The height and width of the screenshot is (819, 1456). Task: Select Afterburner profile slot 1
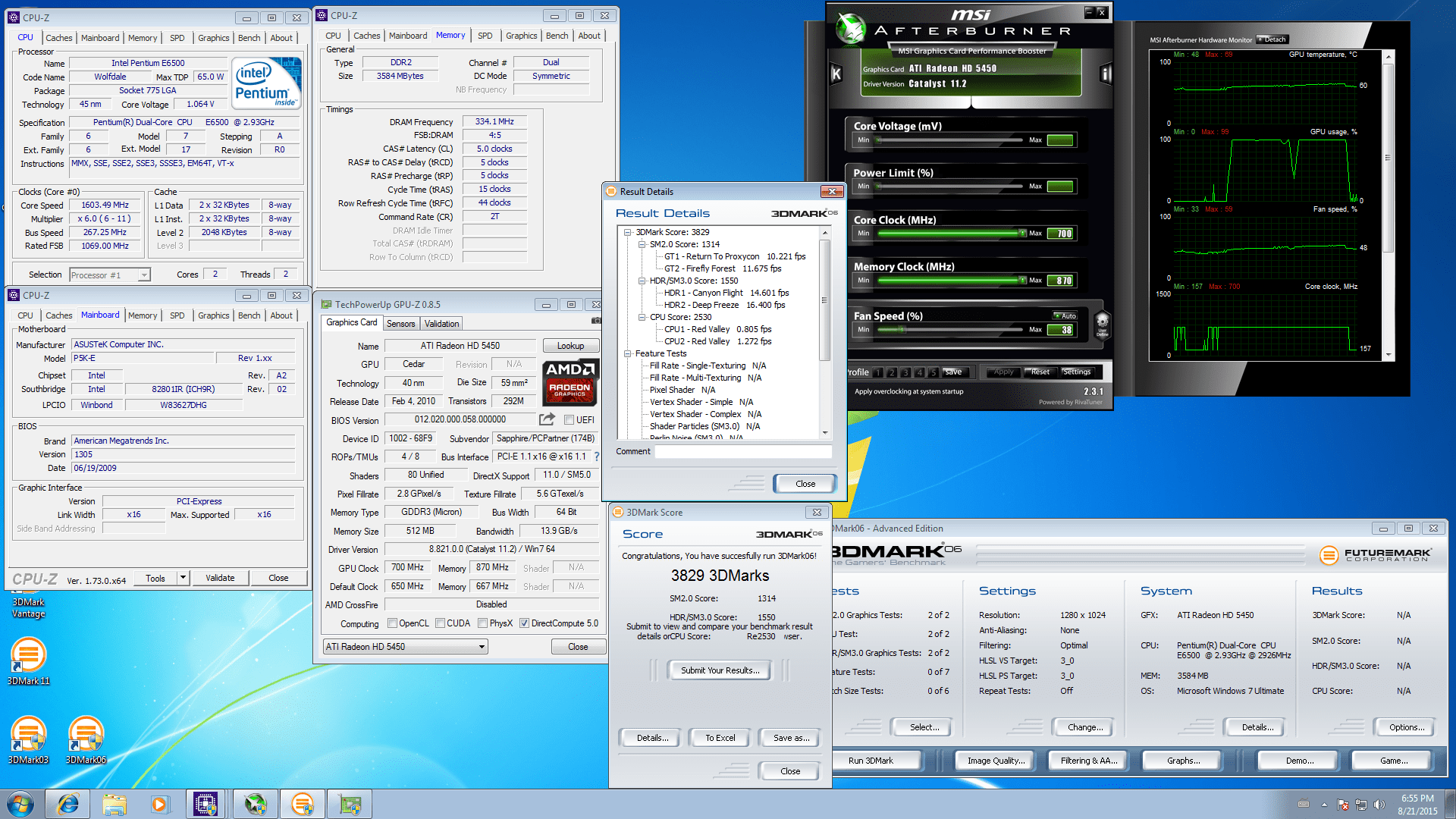(878, 372)
